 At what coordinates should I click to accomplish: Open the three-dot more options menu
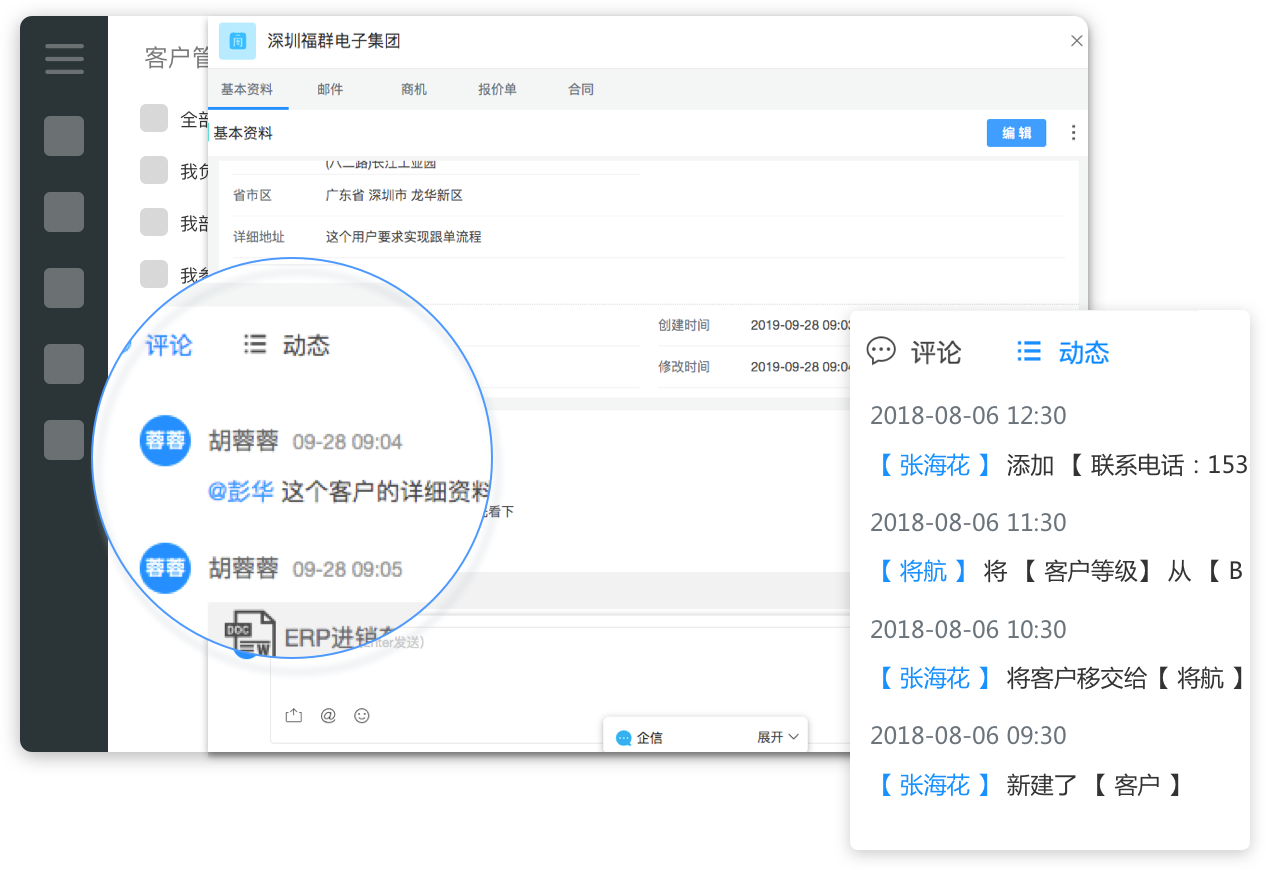1073,133
